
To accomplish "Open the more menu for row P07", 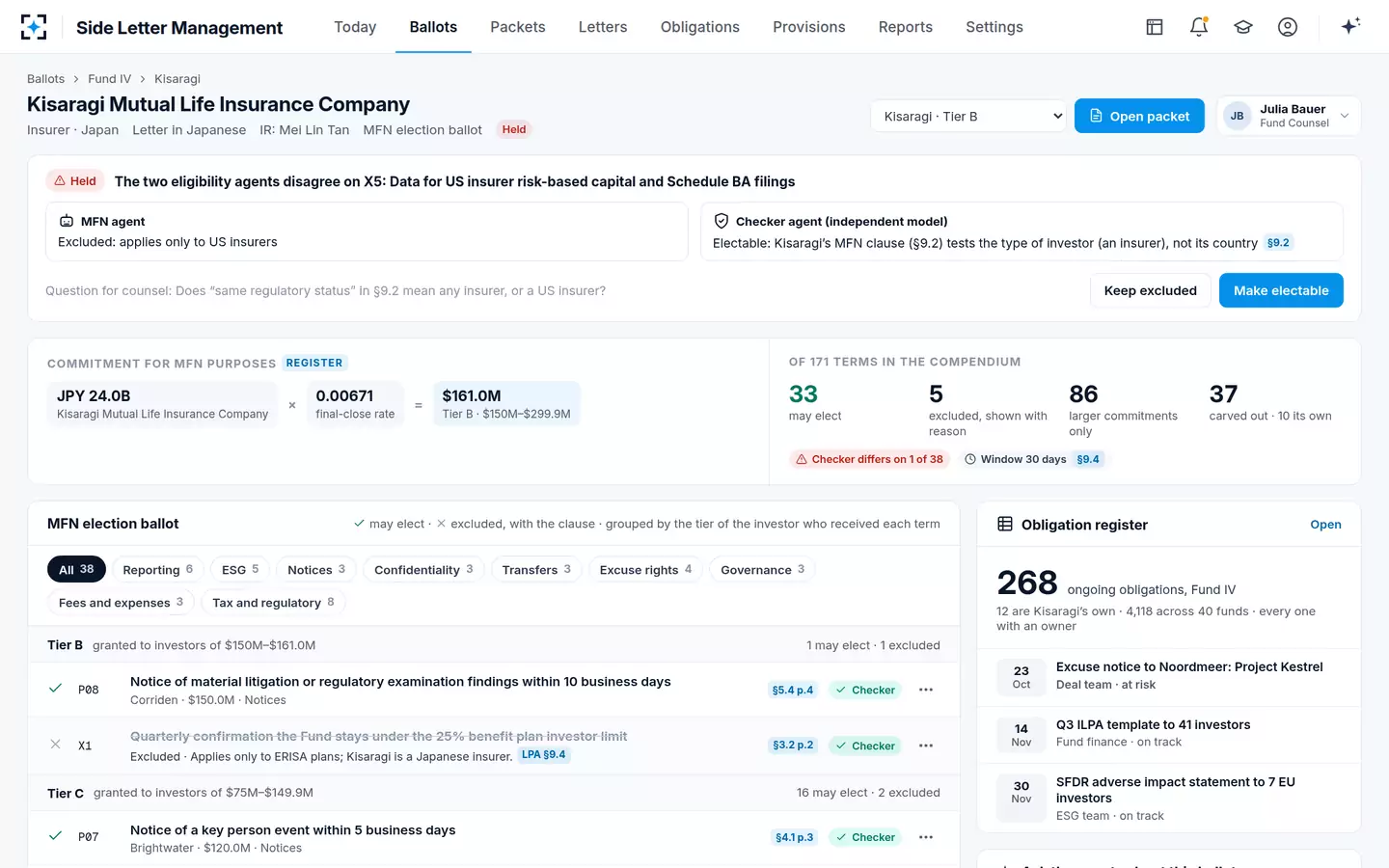I will tap(926, 837).
